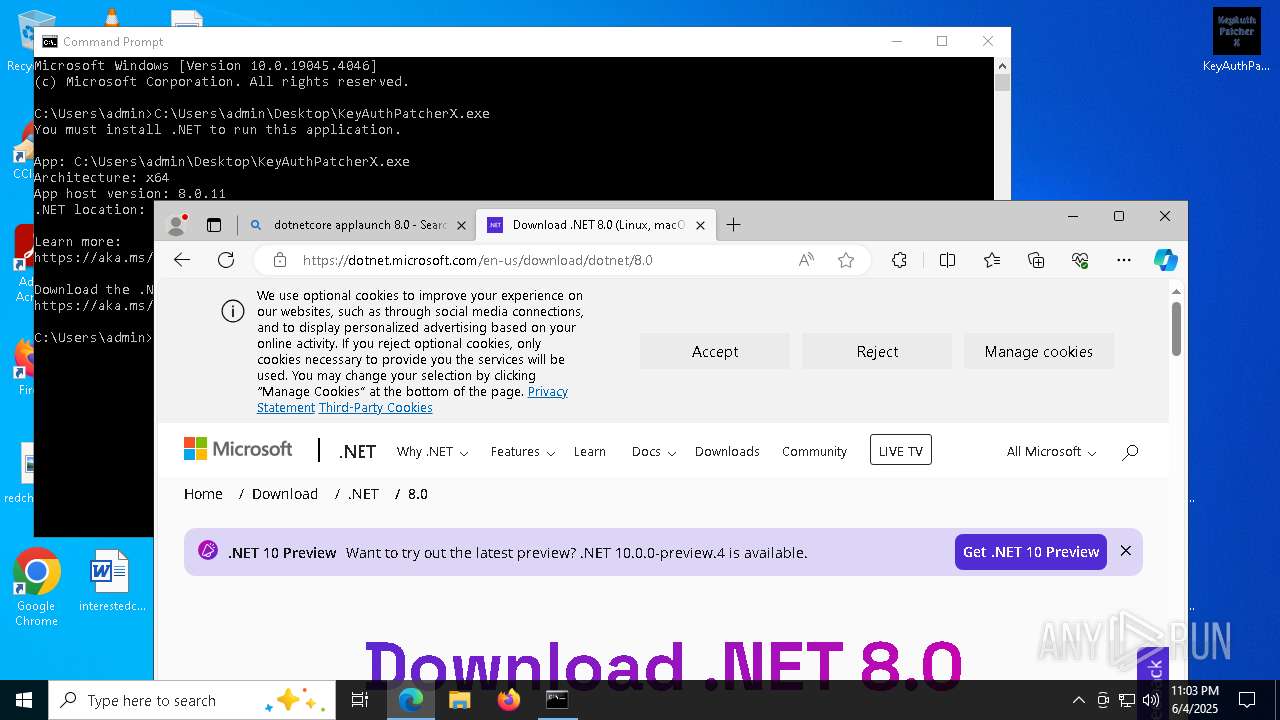Image resolution: width=1280 pixels, height=720 pixels.
Task: Open Copilot sidebar icon
Action: pyautogui.click(x=1166, y=260)
